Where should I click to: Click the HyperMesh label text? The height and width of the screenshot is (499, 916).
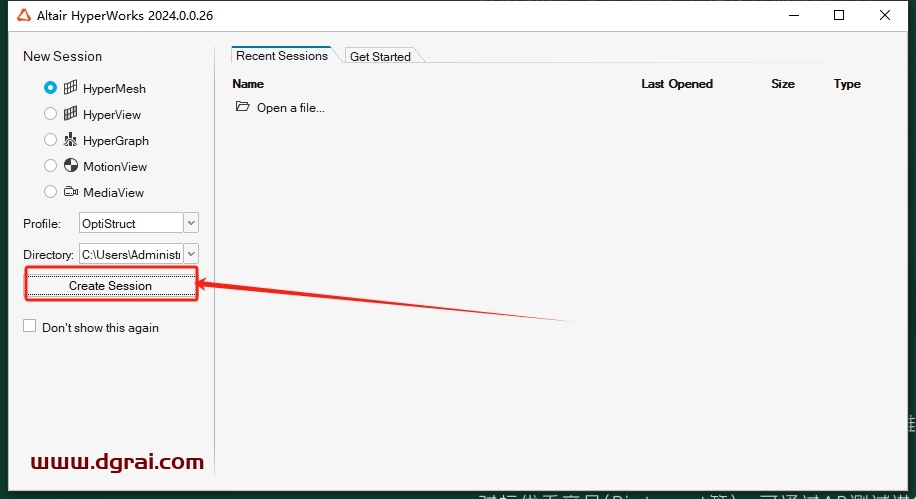click(x=114, y=89)
